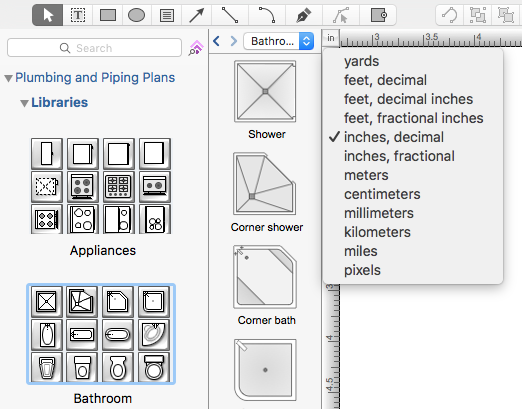The image size is (522, 409).
Task: Open the Bathroom library dropdown
Action: click(x=279, y=41)
